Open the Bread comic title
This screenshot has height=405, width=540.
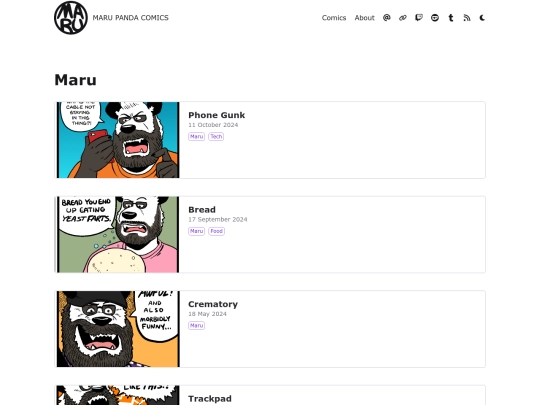click(202, 210)
